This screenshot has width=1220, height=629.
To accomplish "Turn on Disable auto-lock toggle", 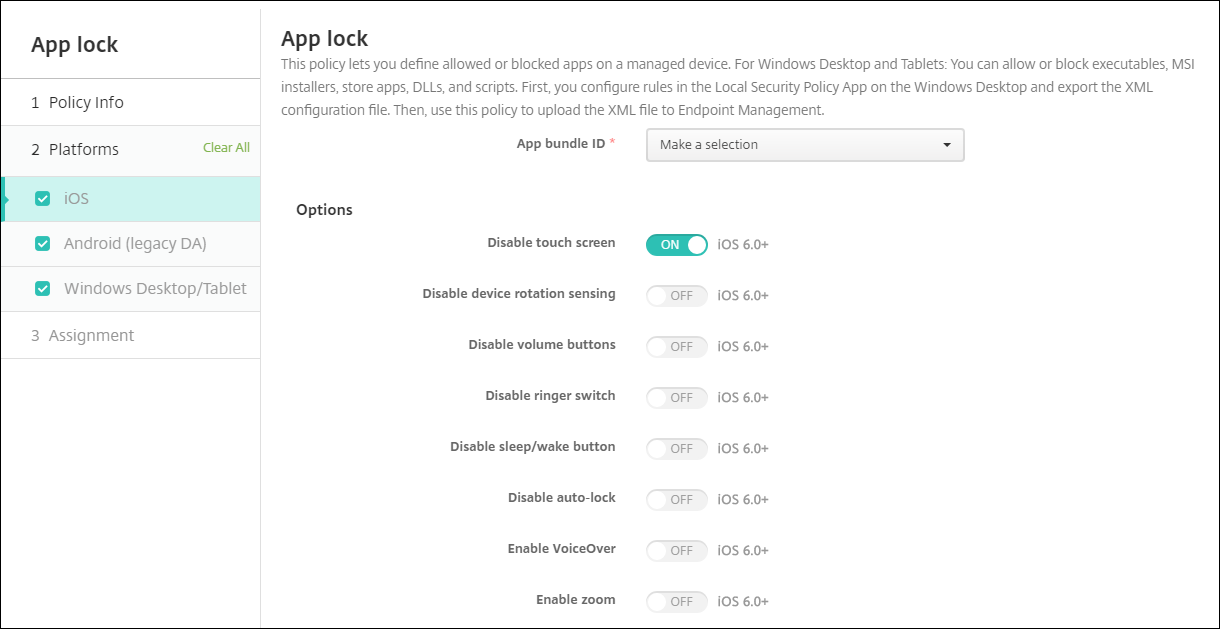I will 677,499.
